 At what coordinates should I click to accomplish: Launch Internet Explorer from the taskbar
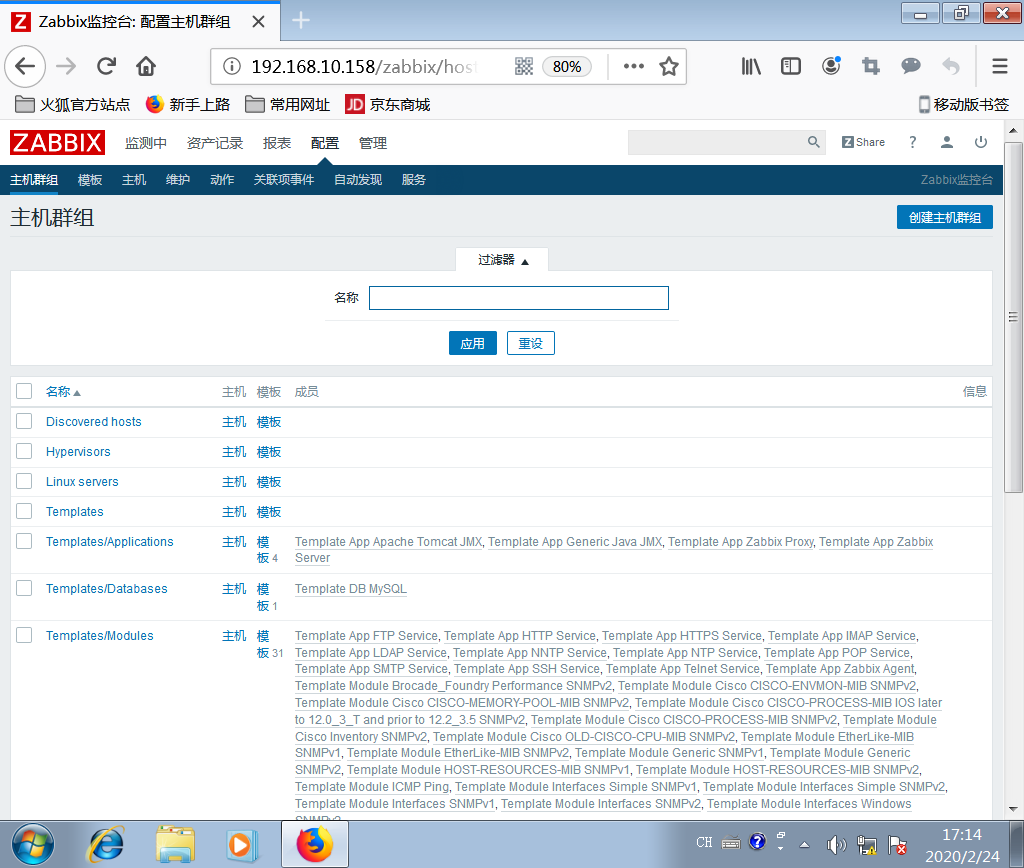105,844
